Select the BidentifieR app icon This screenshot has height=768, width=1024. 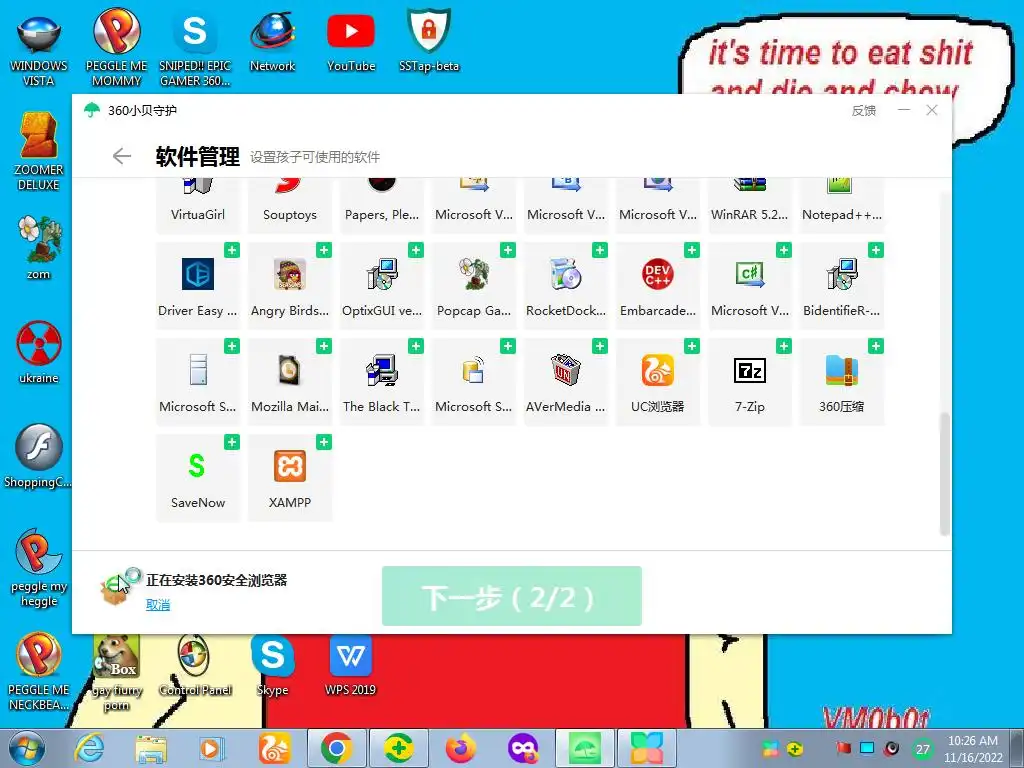coord(842,274)
